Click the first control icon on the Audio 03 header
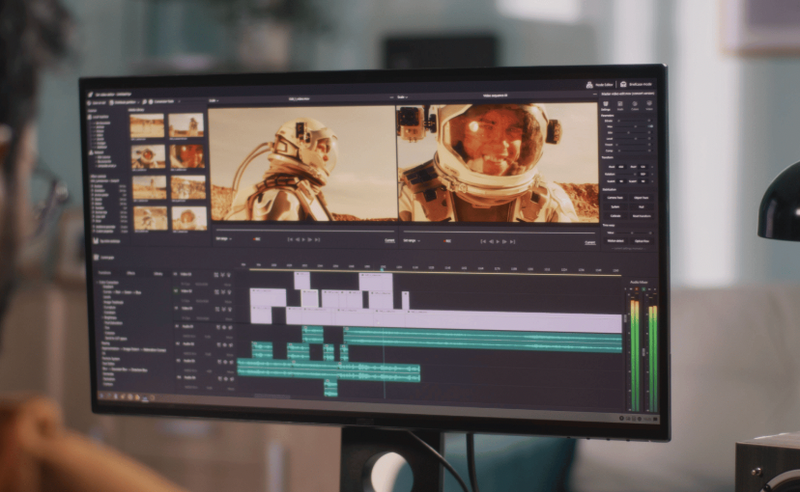This screenshot has width=800, height=492. coord(219,362)
